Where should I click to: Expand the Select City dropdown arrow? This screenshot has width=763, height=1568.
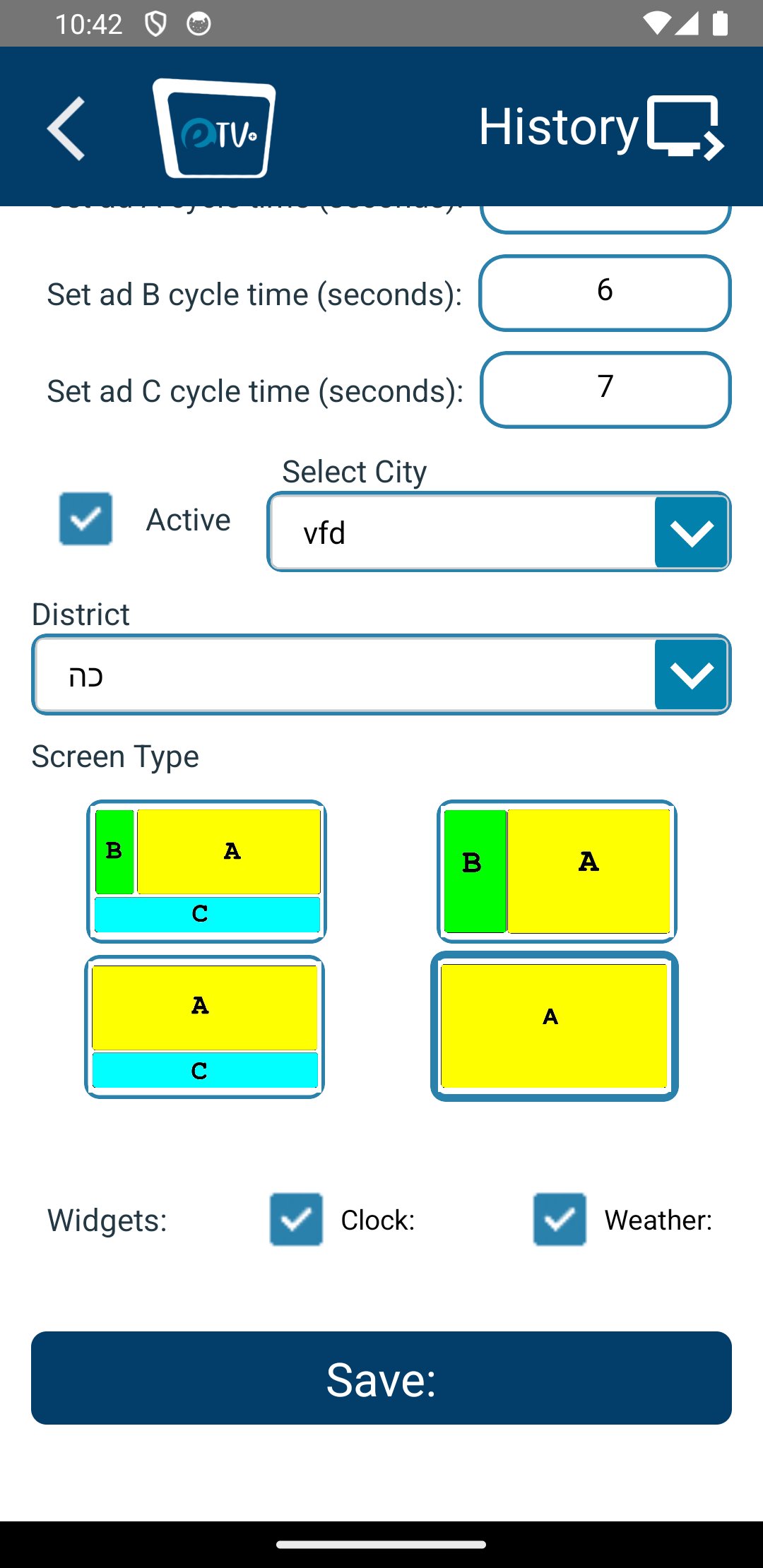pos(692,532)
